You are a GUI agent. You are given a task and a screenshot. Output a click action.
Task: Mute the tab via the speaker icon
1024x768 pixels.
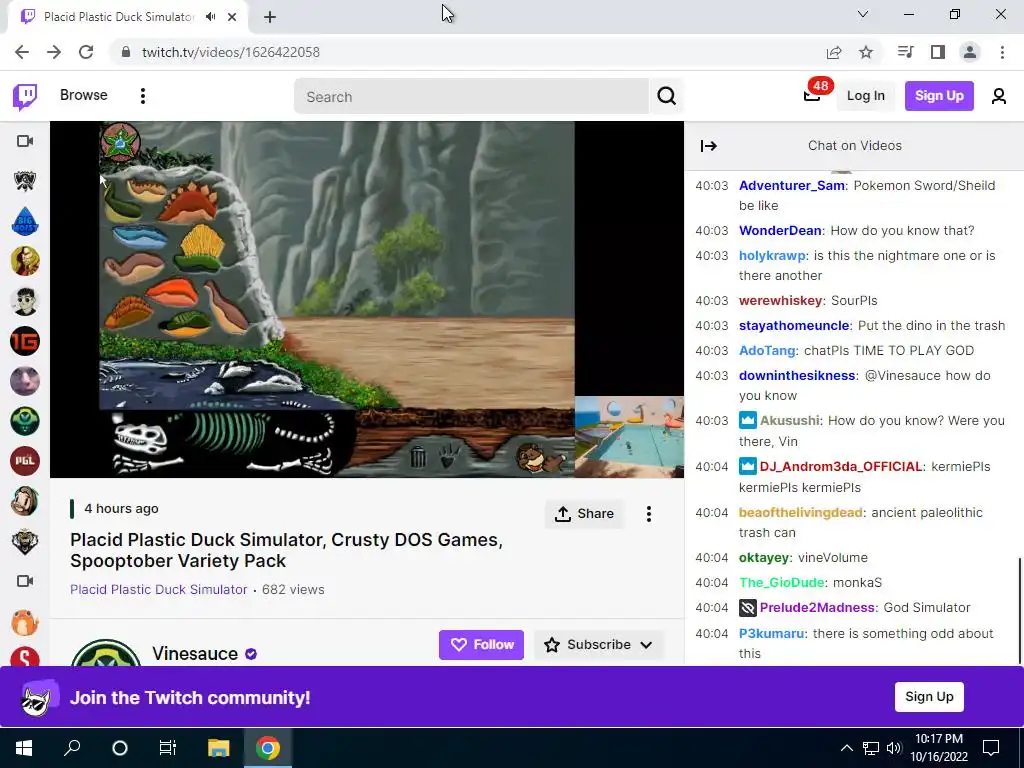coord(210,17)
